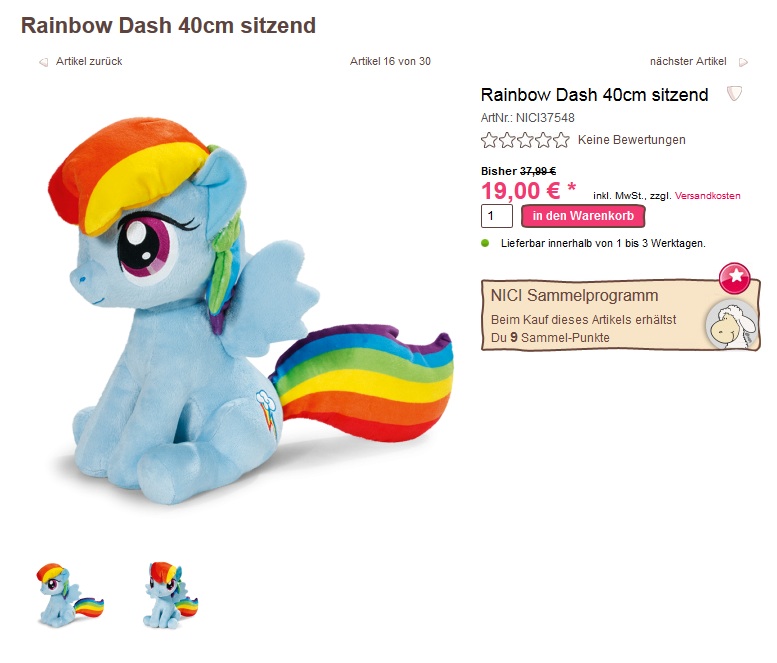Focus the quantity input field
Viewport: 777px width, 663px height.
pos(497,216)
